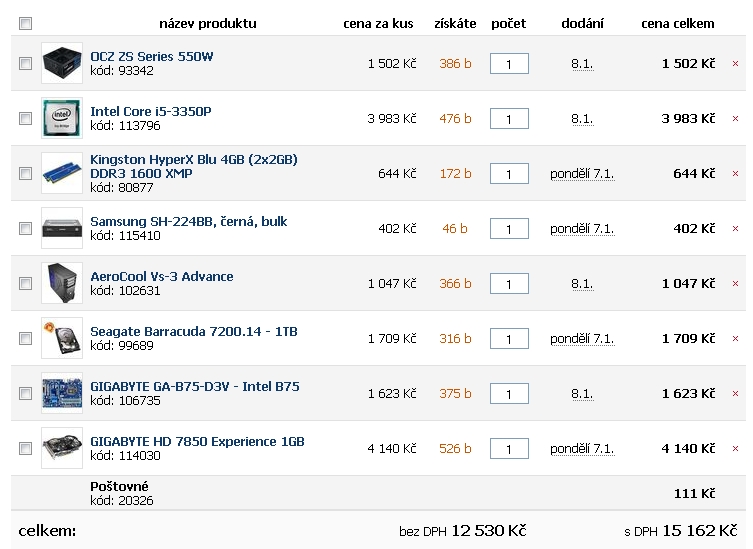
Task: Remove Kingston HyperX Blu row via X
Action: [x=735, y=174]
